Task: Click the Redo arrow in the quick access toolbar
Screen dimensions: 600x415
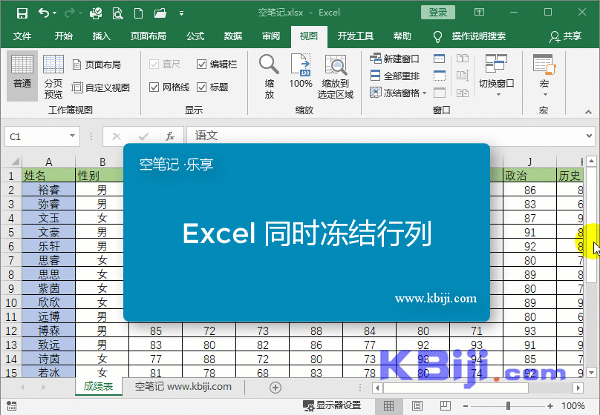Action: [x=70, y=13]
